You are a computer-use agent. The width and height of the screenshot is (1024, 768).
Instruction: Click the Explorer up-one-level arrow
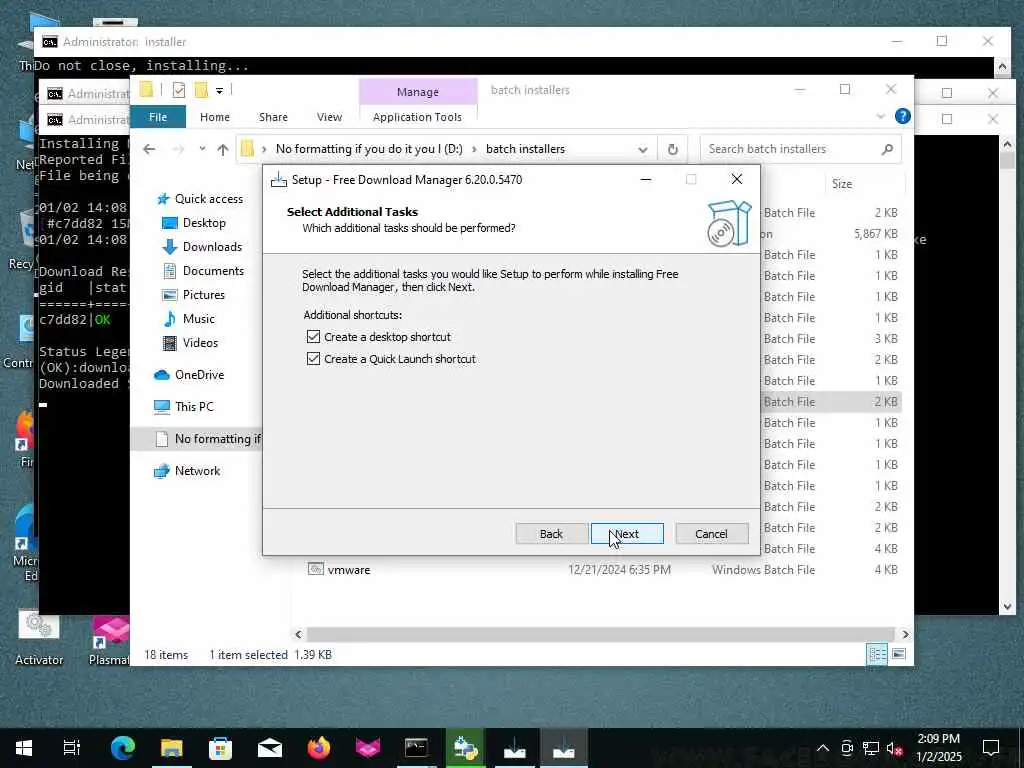223,150
